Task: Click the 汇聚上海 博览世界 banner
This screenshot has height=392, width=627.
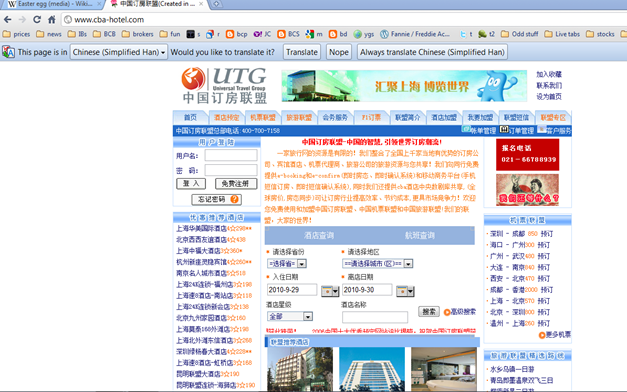Action: (404, 86)
